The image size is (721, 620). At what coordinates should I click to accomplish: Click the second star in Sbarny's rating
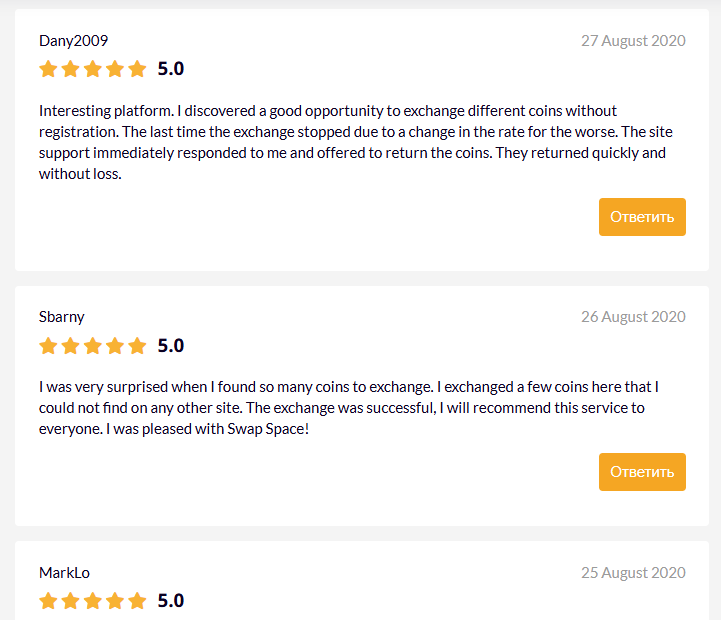71,346
